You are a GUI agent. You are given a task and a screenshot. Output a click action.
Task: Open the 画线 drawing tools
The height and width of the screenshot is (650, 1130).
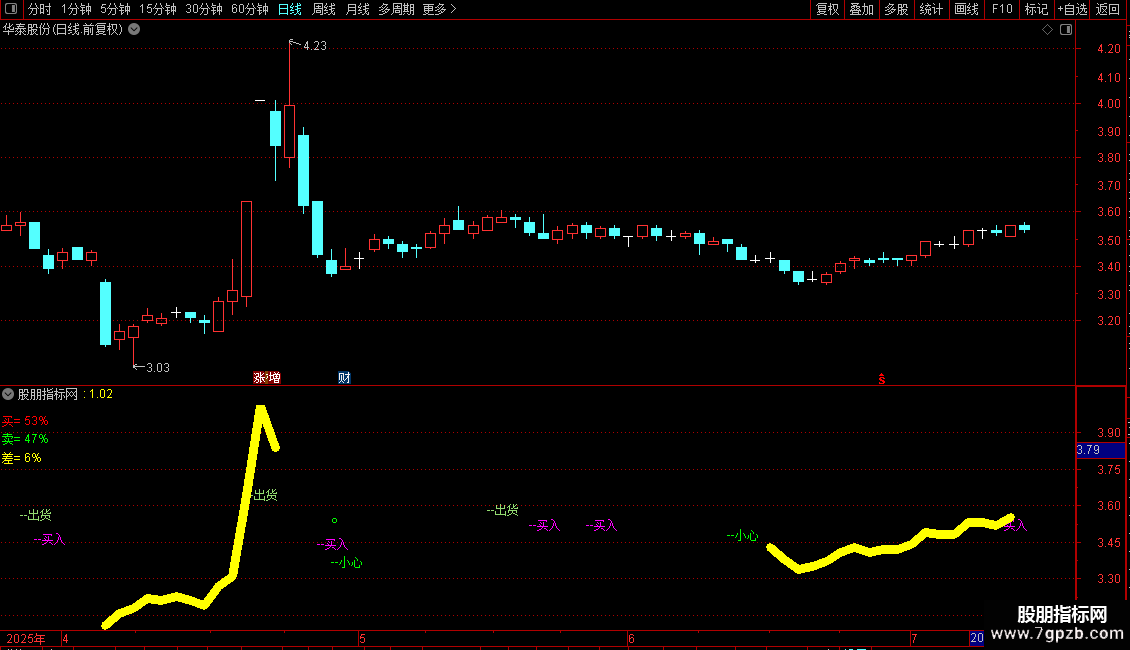point(966,9)
